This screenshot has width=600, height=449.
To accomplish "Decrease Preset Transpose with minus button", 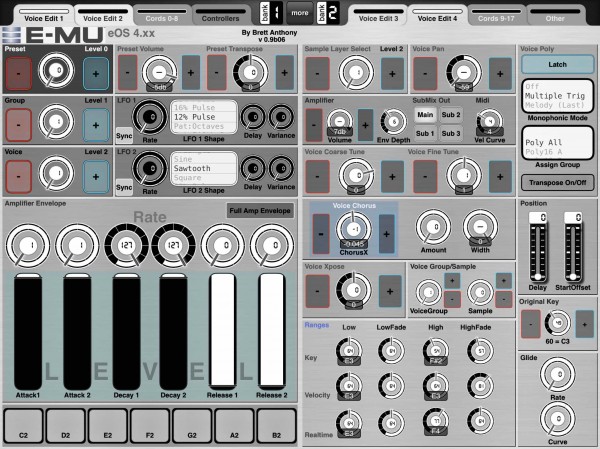I will 217,73.
